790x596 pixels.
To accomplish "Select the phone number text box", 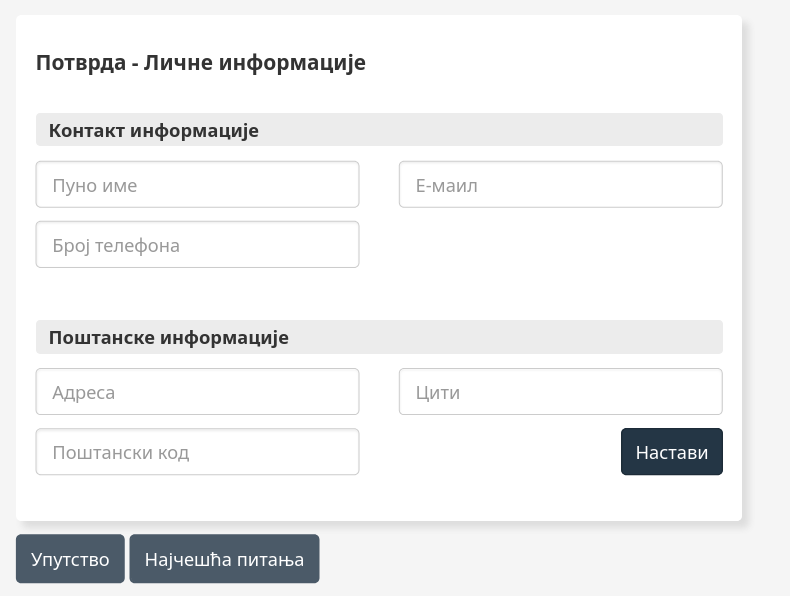I will [198, 244].
